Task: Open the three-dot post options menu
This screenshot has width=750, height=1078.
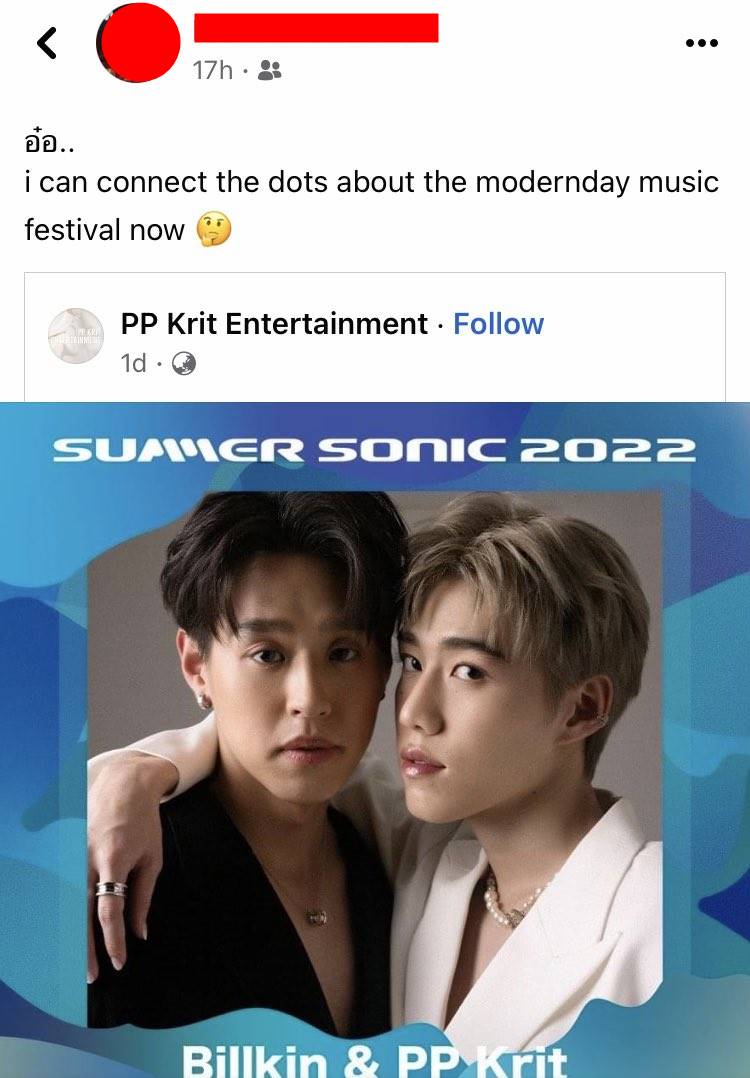Action: [x=702, y=43]
